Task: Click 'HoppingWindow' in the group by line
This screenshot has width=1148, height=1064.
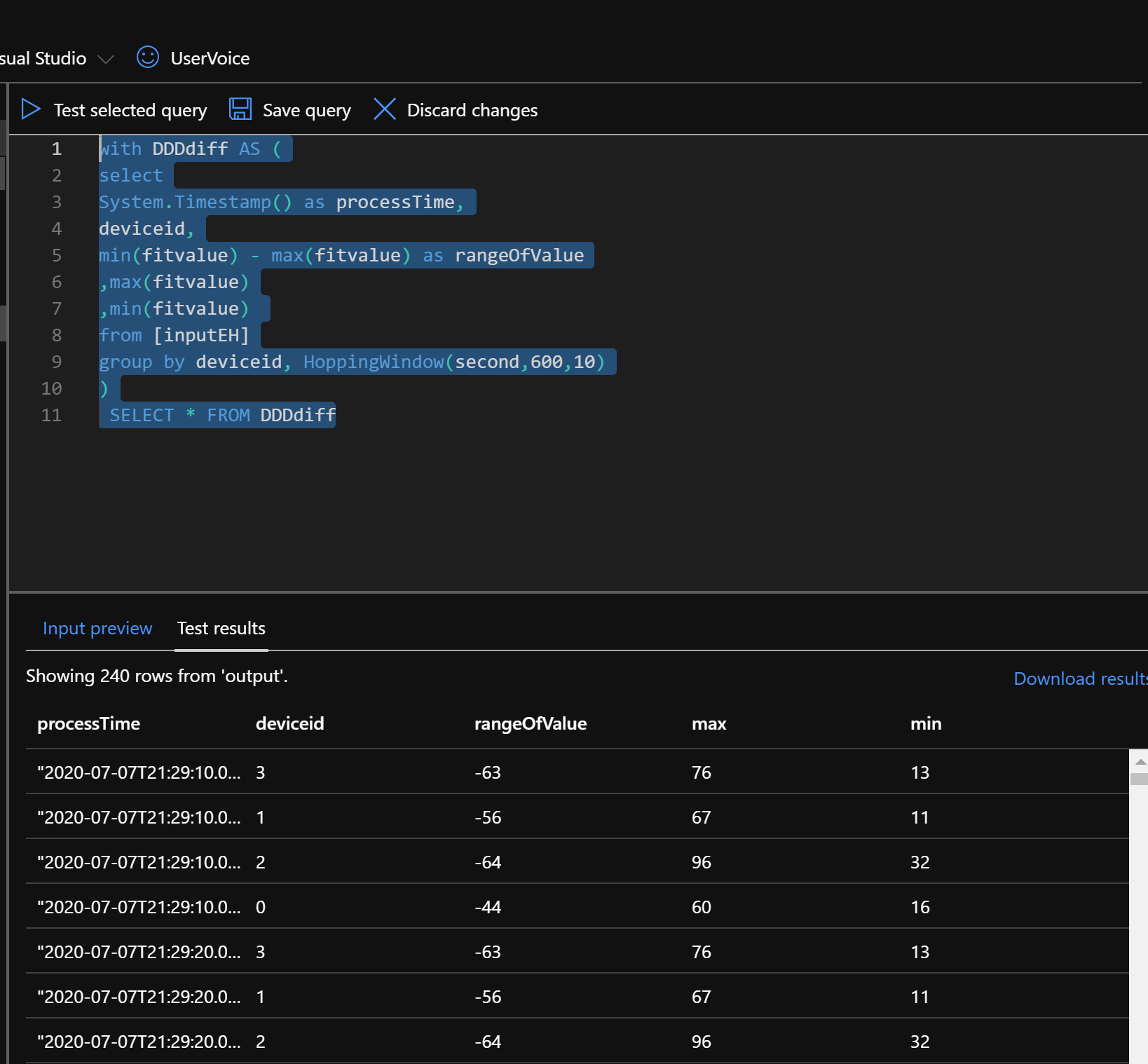Action: coord(374,362)
